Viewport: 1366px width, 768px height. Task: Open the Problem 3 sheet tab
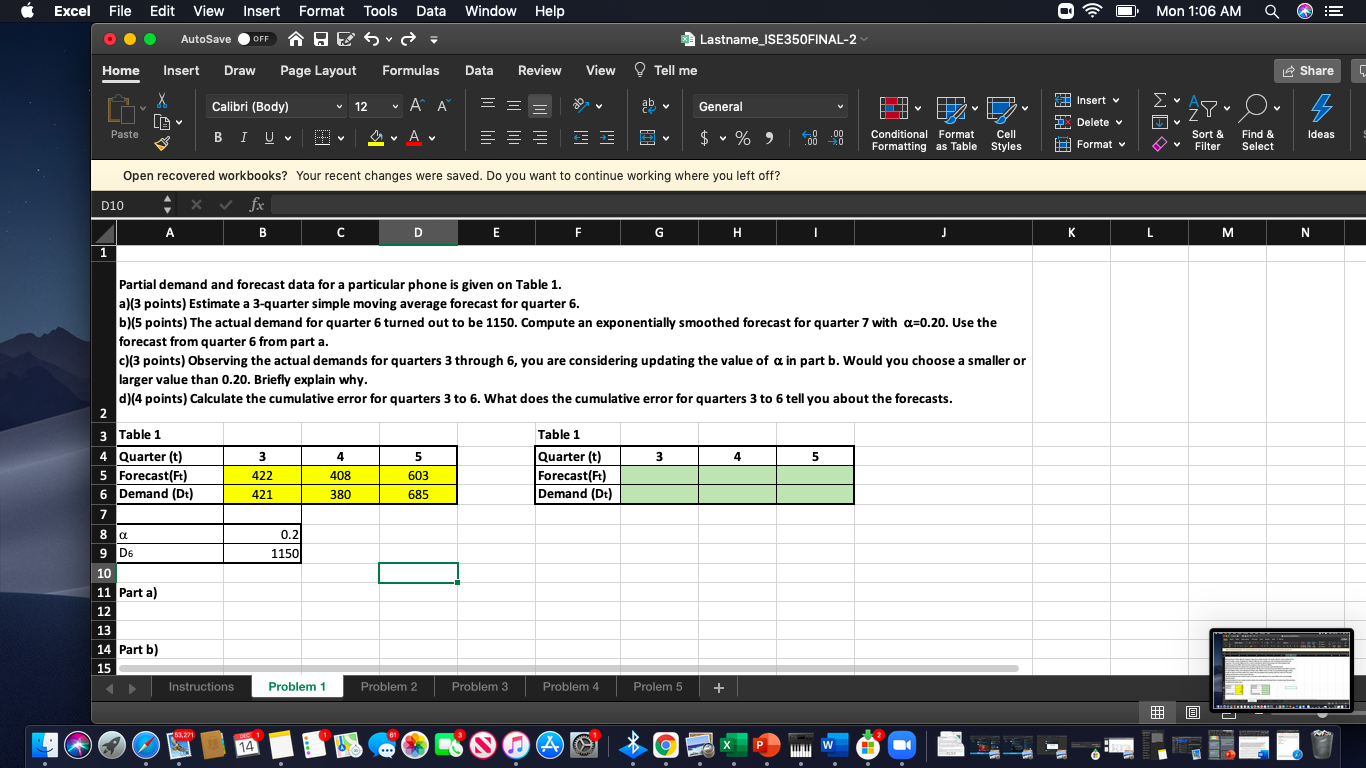click(481, 686)
